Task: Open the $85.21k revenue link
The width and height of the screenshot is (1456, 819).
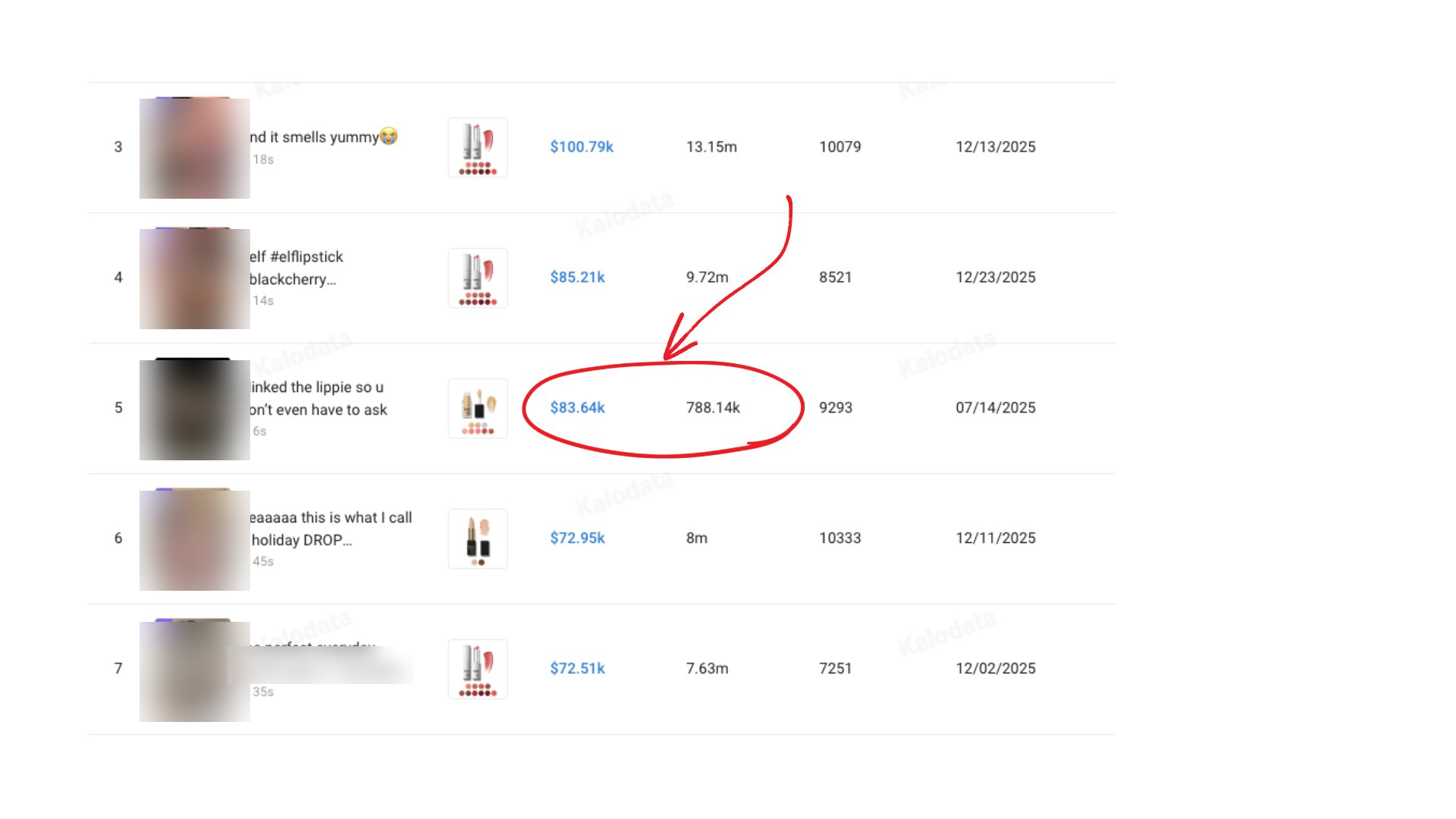Action: 577,277
